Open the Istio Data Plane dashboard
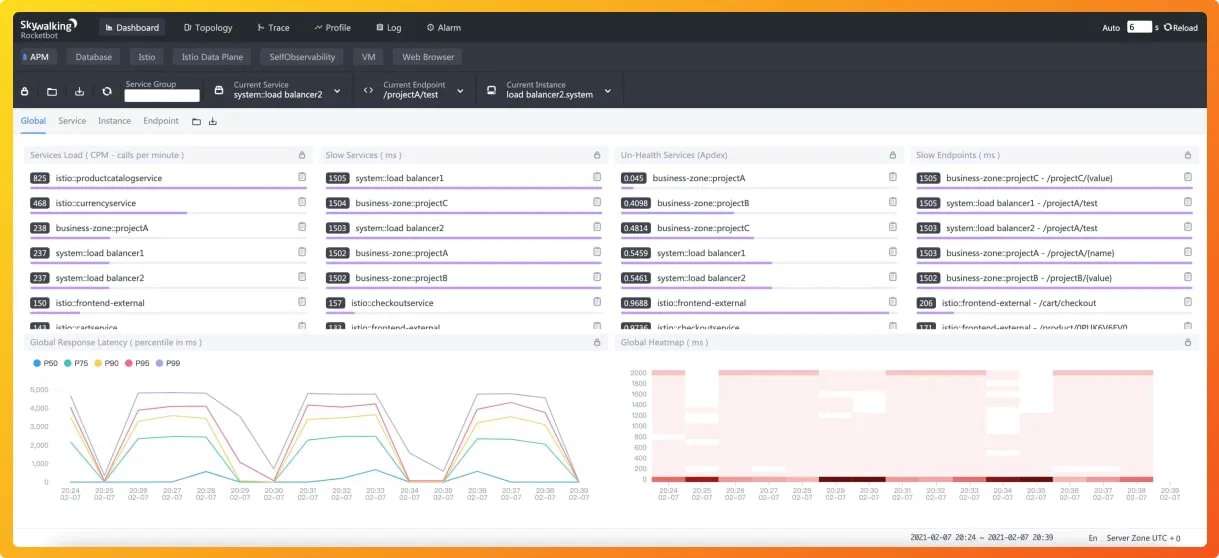 (x=214, y=57)
